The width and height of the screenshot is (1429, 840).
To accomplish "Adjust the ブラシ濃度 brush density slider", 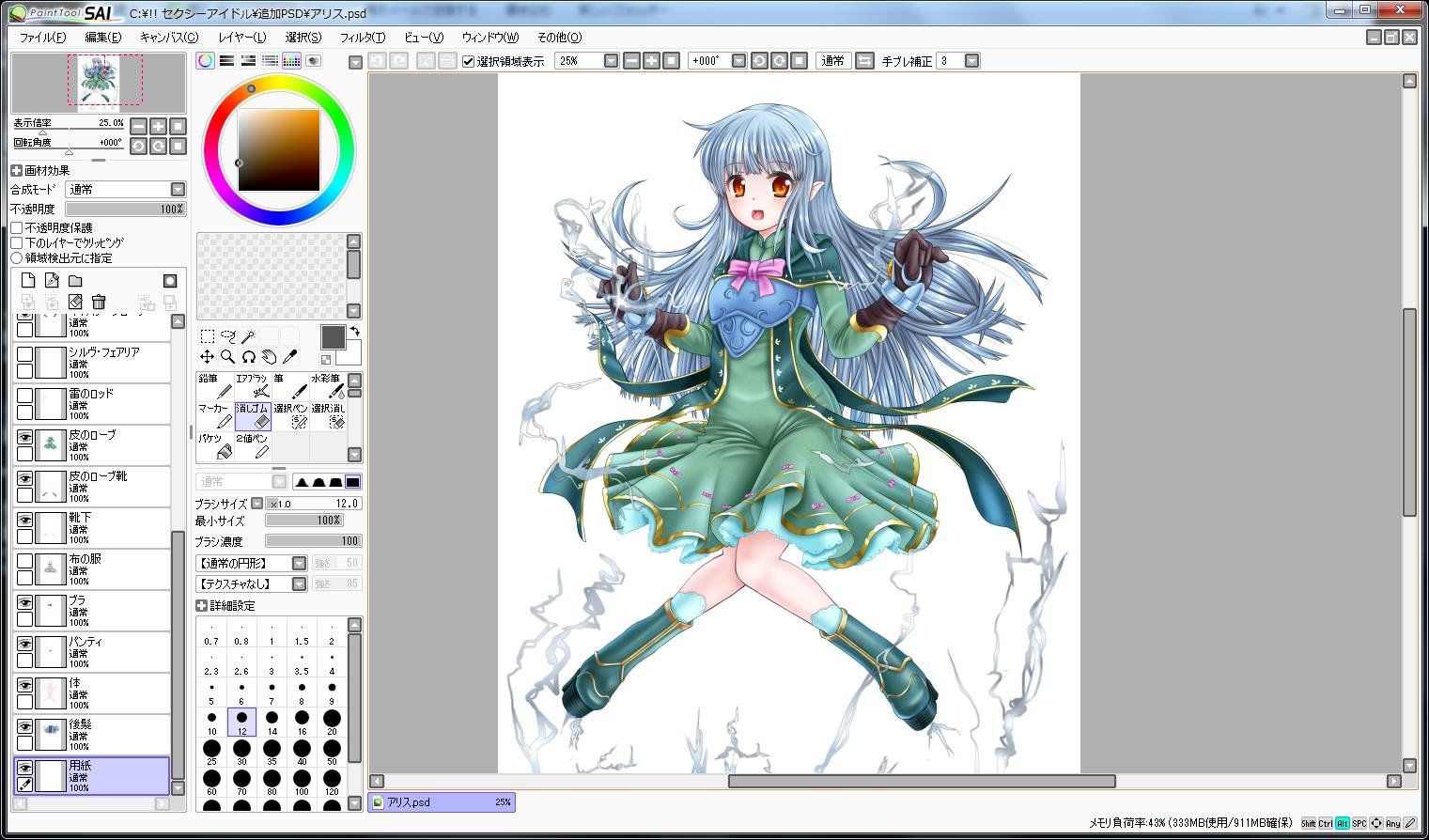I will (x=313, y=541).
